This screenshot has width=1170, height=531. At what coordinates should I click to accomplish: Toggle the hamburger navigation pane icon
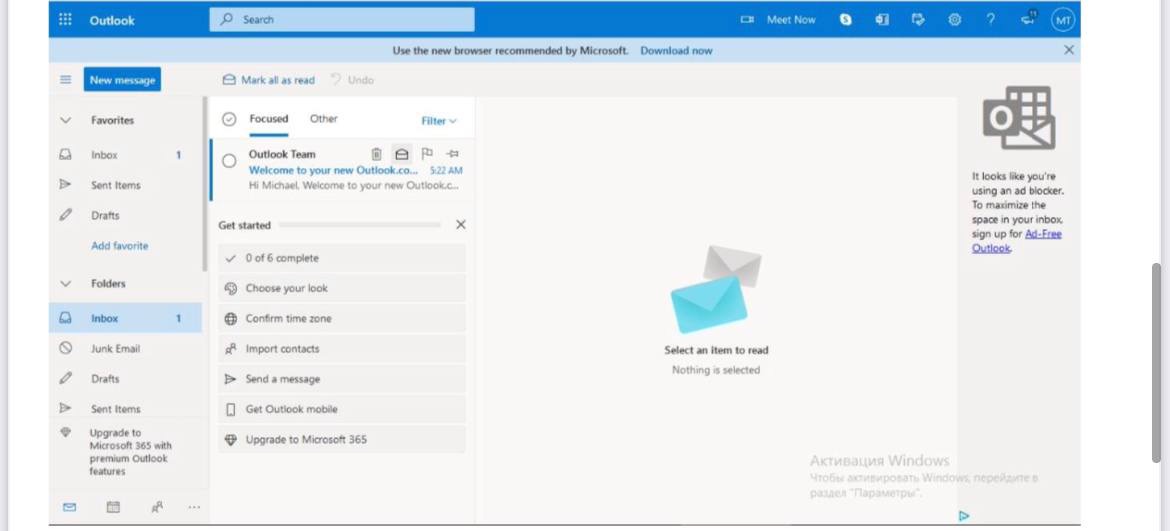pyautogui.click(x=66, y=80)
